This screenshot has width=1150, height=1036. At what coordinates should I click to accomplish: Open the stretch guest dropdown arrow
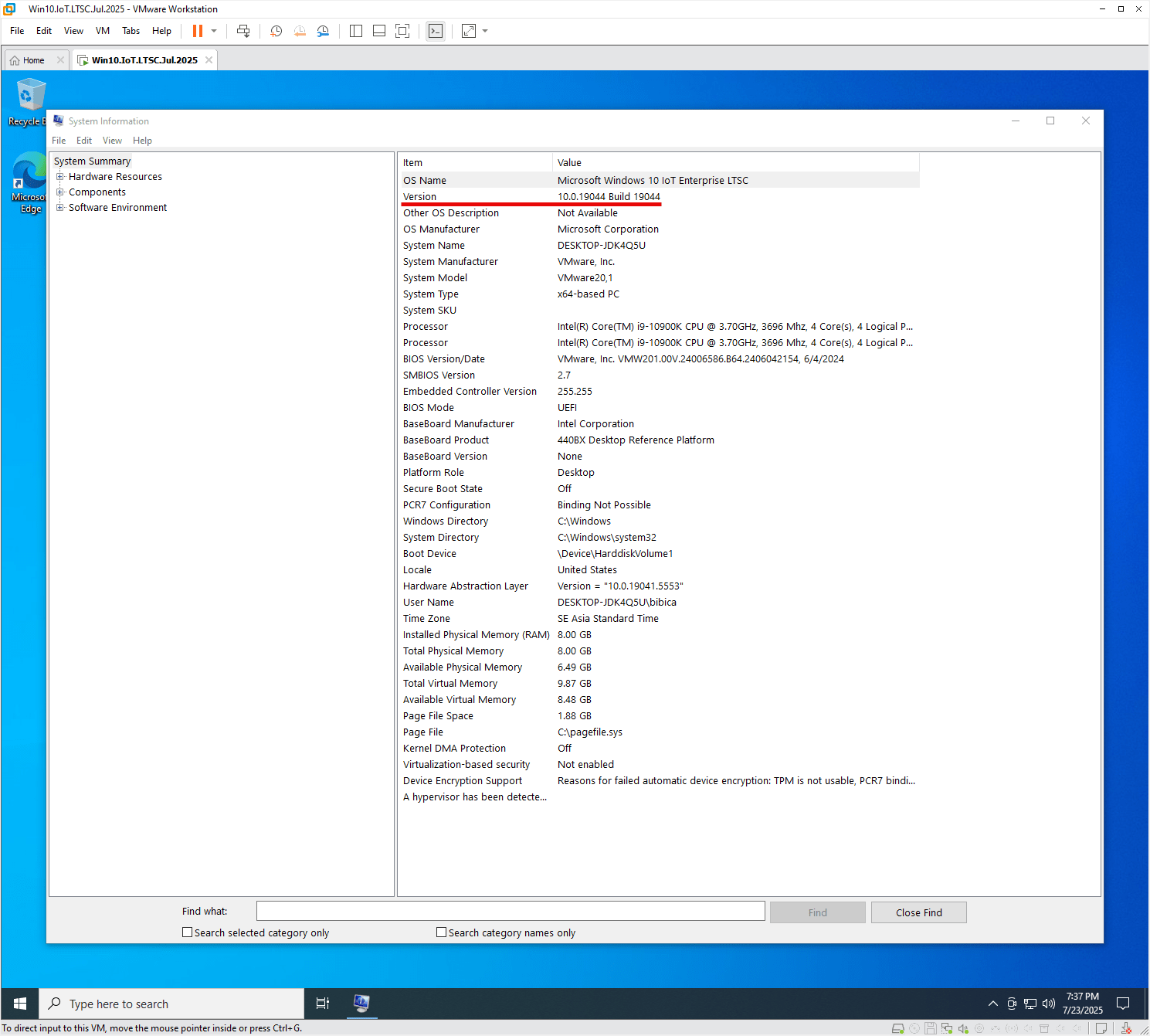click(x=485, y=31)
